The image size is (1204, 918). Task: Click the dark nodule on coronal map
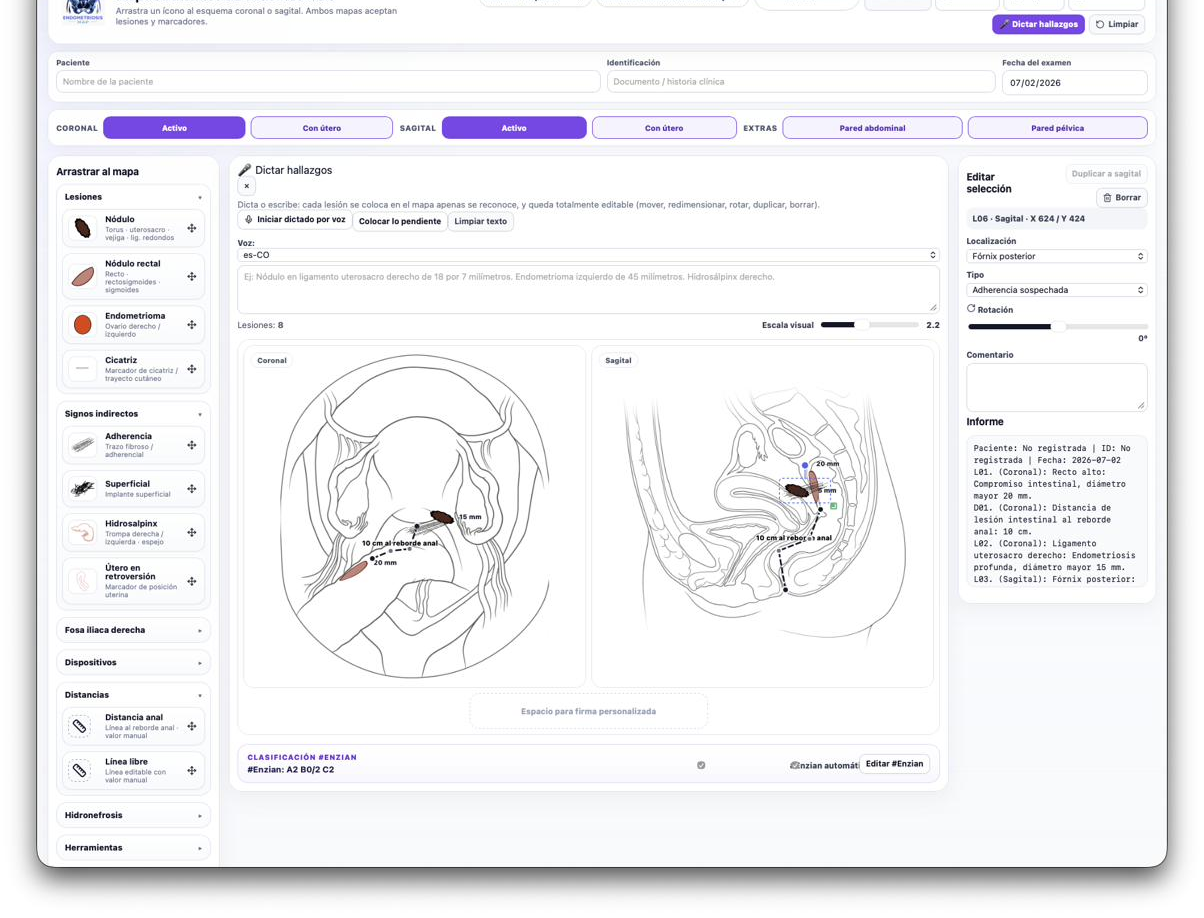click(x=441, y=517)
